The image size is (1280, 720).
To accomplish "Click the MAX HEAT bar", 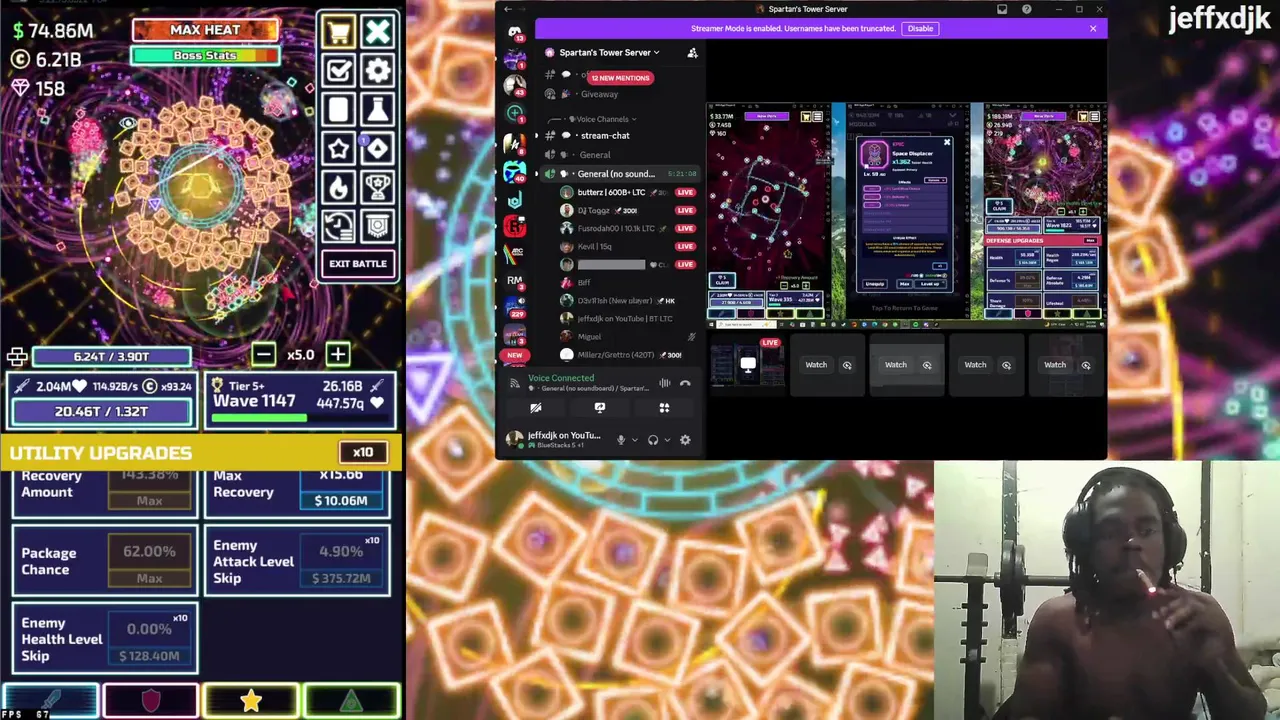I will click(205, 30).
